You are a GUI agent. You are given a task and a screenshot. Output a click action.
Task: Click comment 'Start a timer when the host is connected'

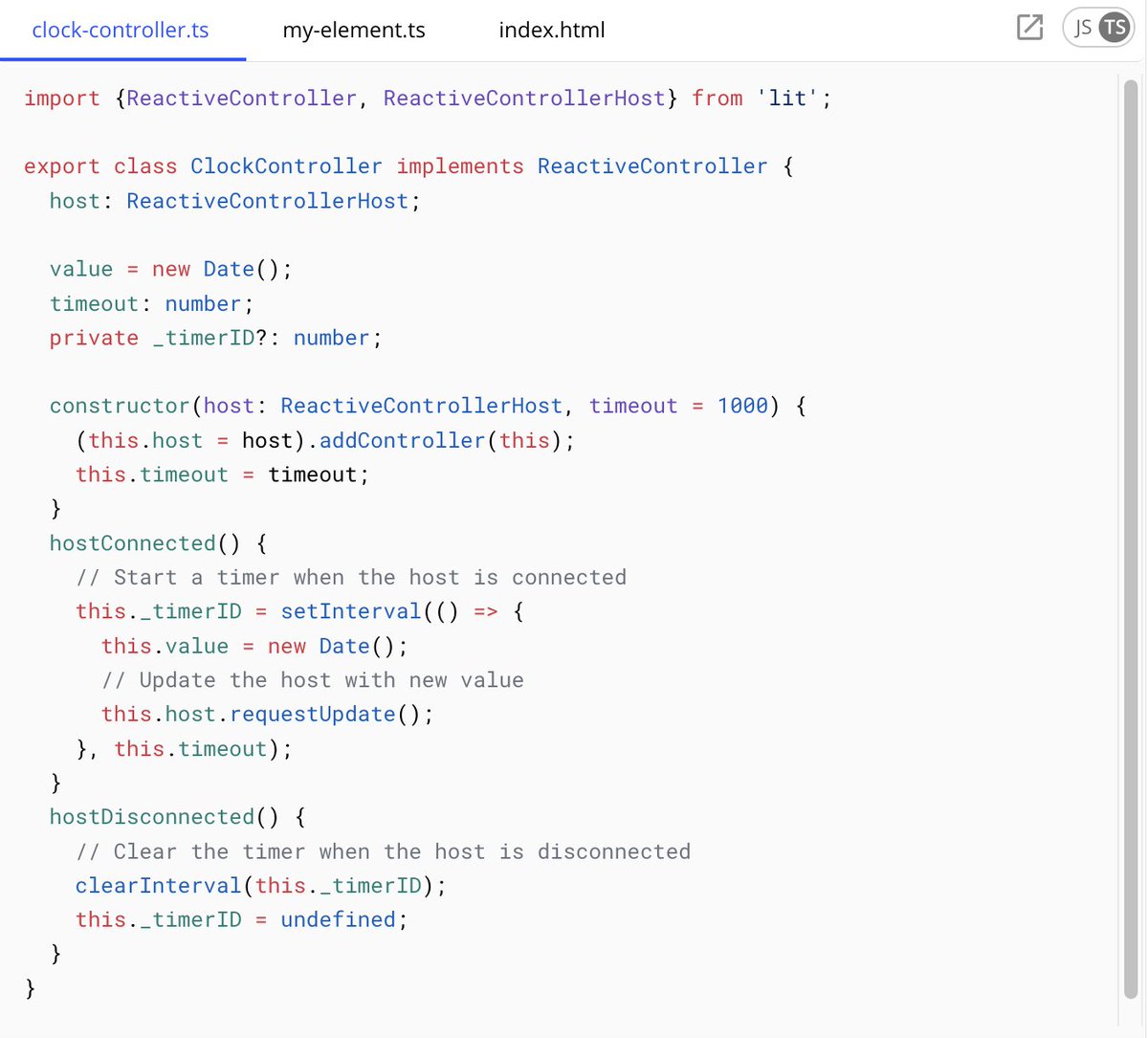coord(351,578)
